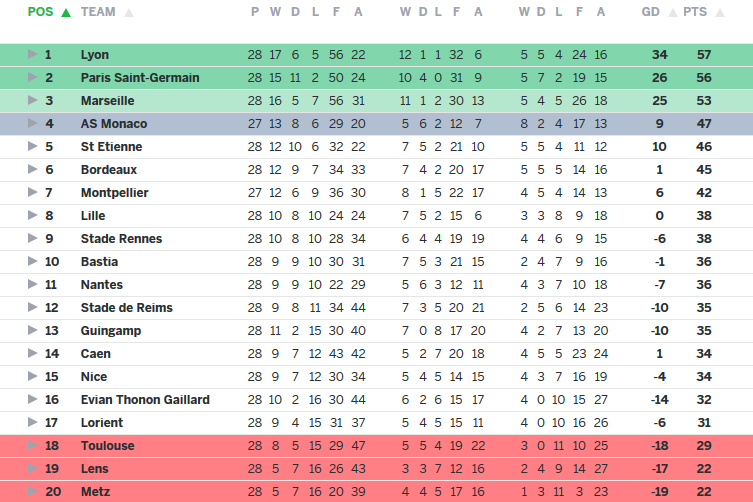753x502 pixels.
Task: Expand the Metz row arrow
Action: [x=32, y=491]
